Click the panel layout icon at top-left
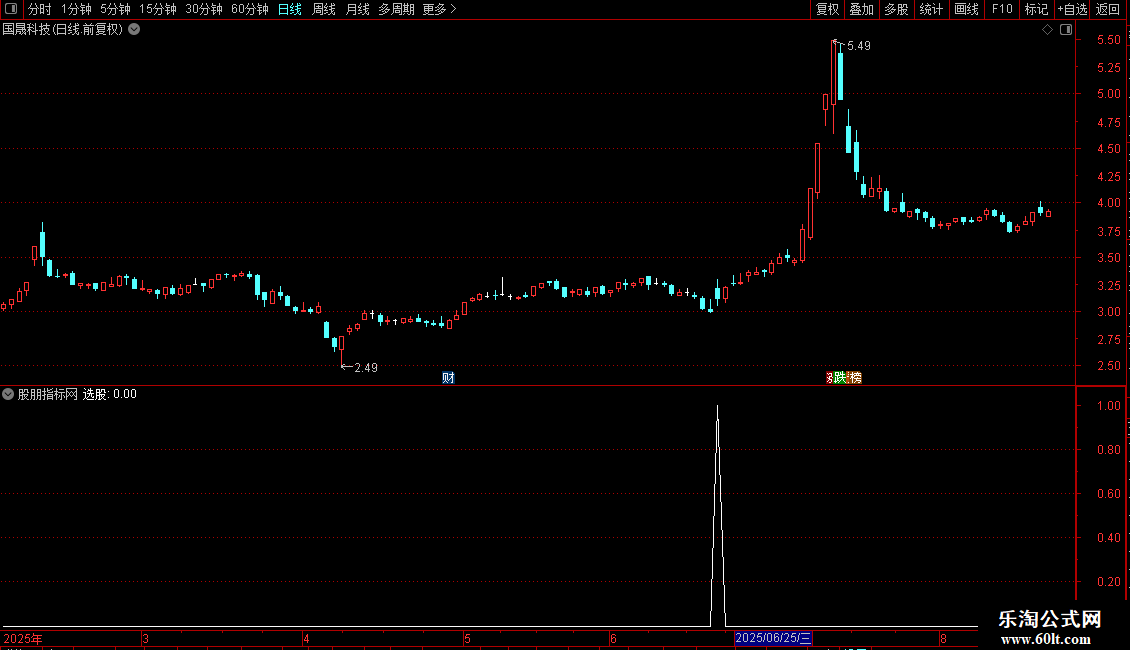1130x650 pixels. tap(11, 9)
